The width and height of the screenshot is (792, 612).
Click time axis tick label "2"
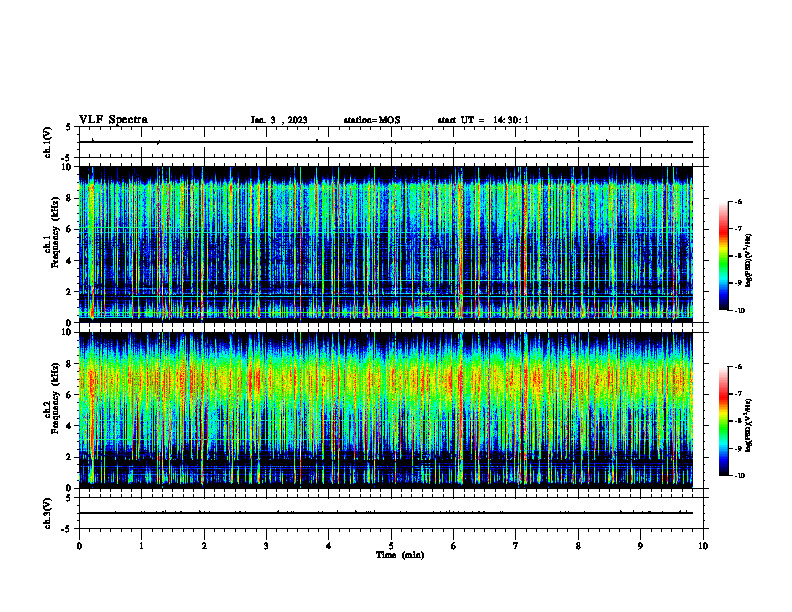coord(204,546)
